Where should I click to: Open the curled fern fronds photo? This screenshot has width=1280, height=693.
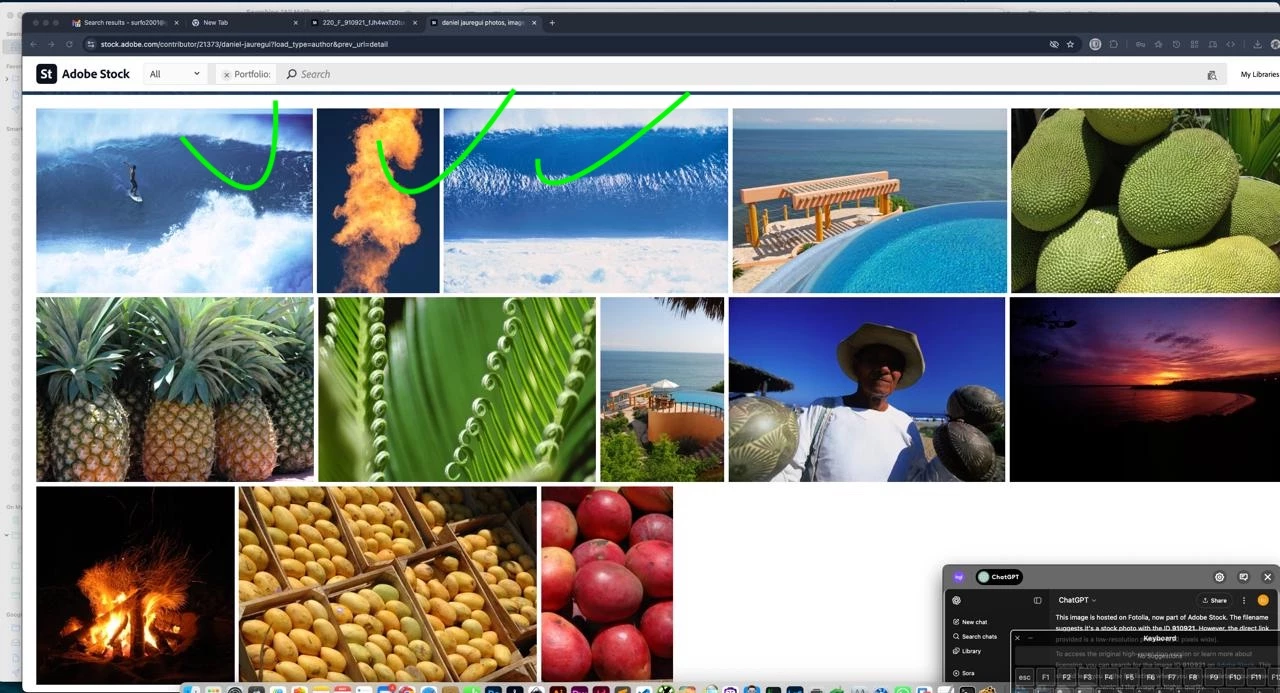point(457,389)
